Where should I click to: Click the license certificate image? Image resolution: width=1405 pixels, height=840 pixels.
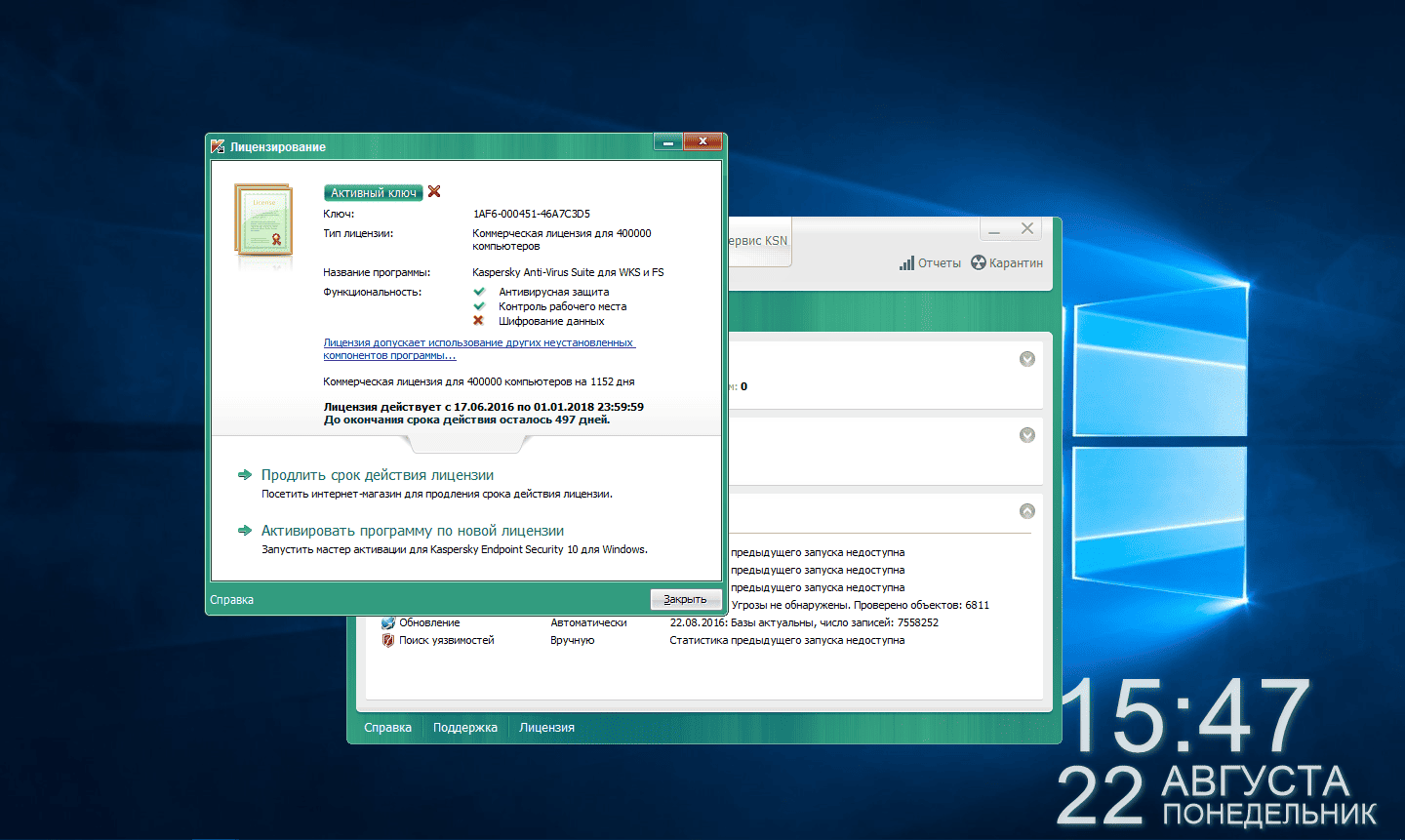[263, 220]
